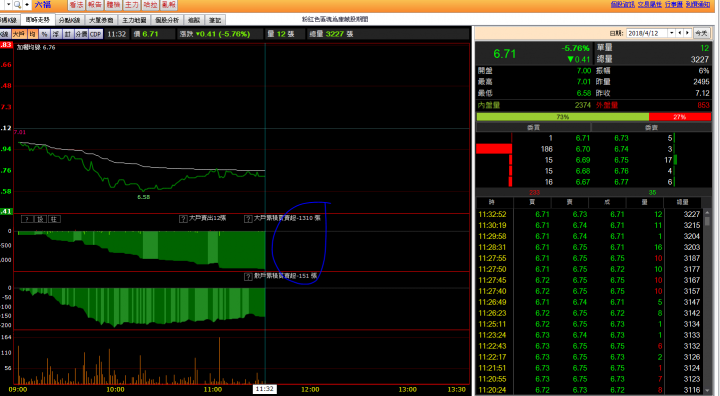Click the magnifier search icon
Screen dimensions: 720x396
click(17, 5)
